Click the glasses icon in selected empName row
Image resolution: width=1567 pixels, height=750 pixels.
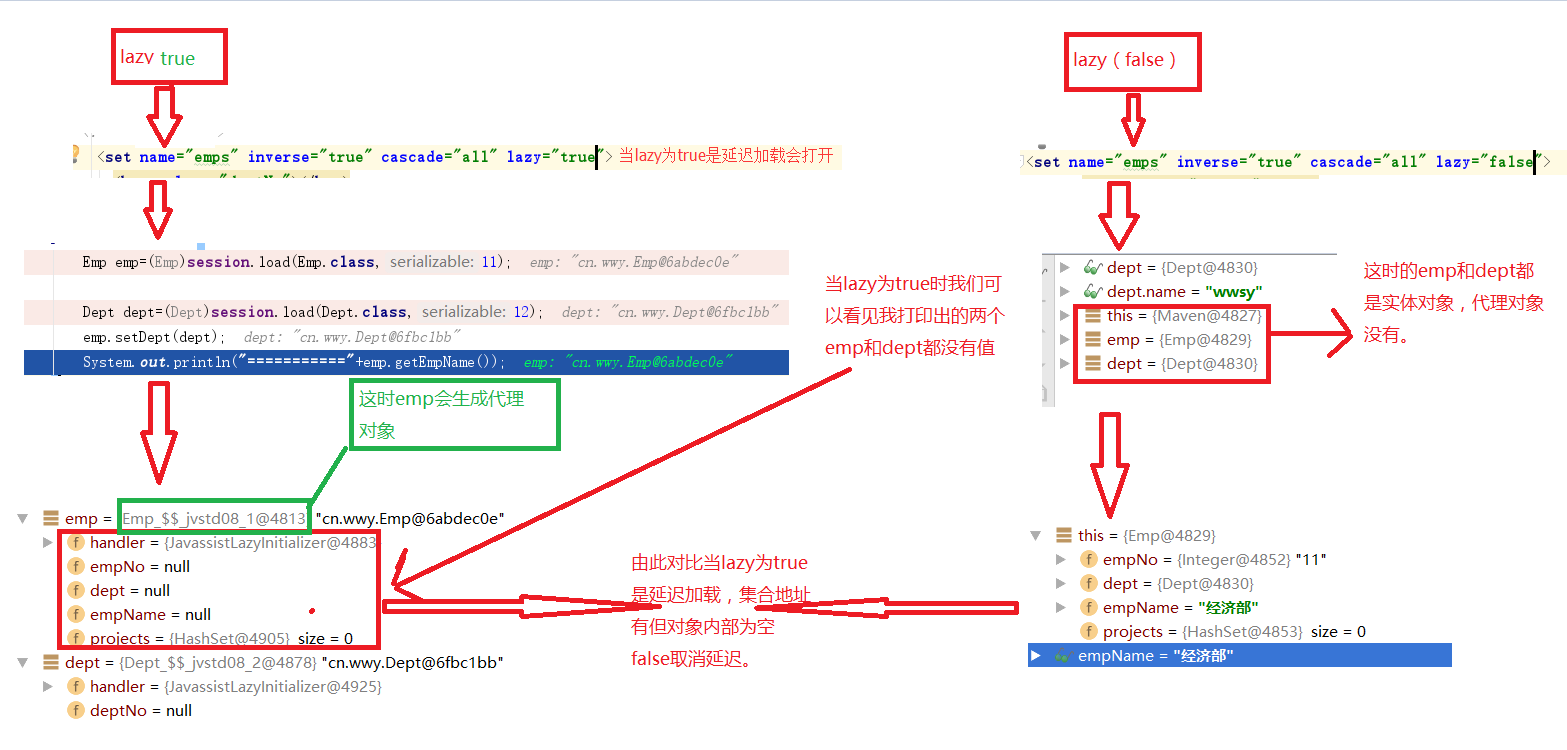(1063, 655)
